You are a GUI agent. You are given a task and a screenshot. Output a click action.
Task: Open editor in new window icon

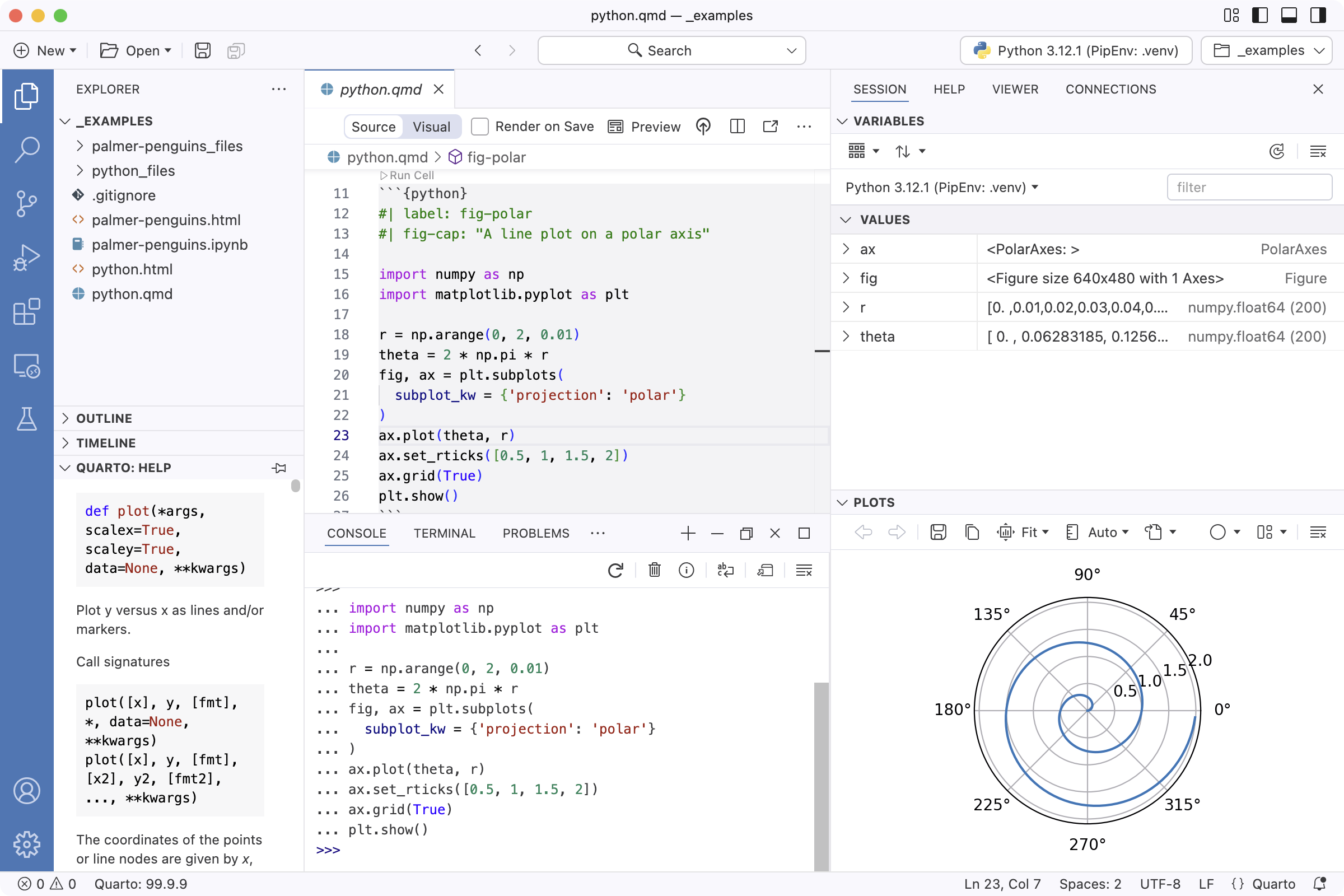(x=771, y=127)
